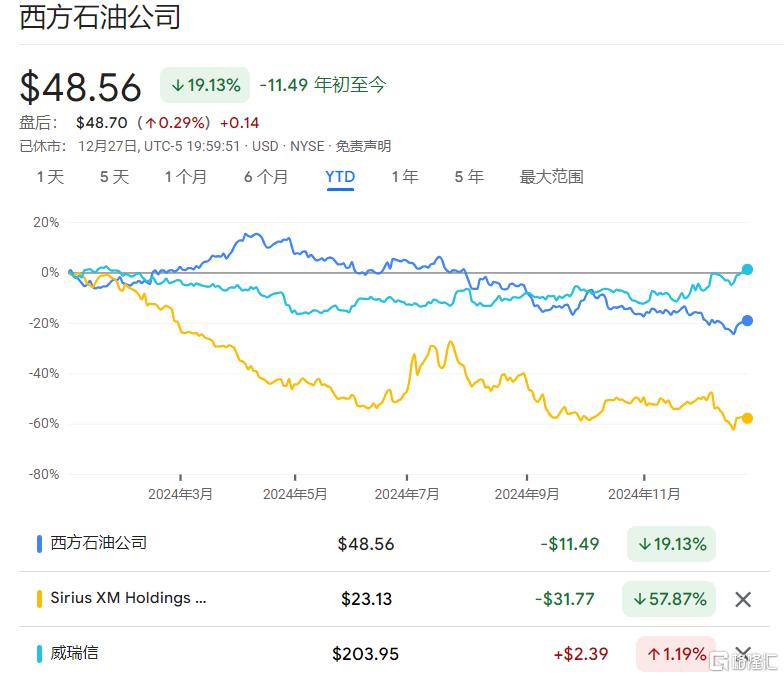This screenshot has height=678, width=784.
Task: Show the 1个月 chart range
Action: [186, 177]
